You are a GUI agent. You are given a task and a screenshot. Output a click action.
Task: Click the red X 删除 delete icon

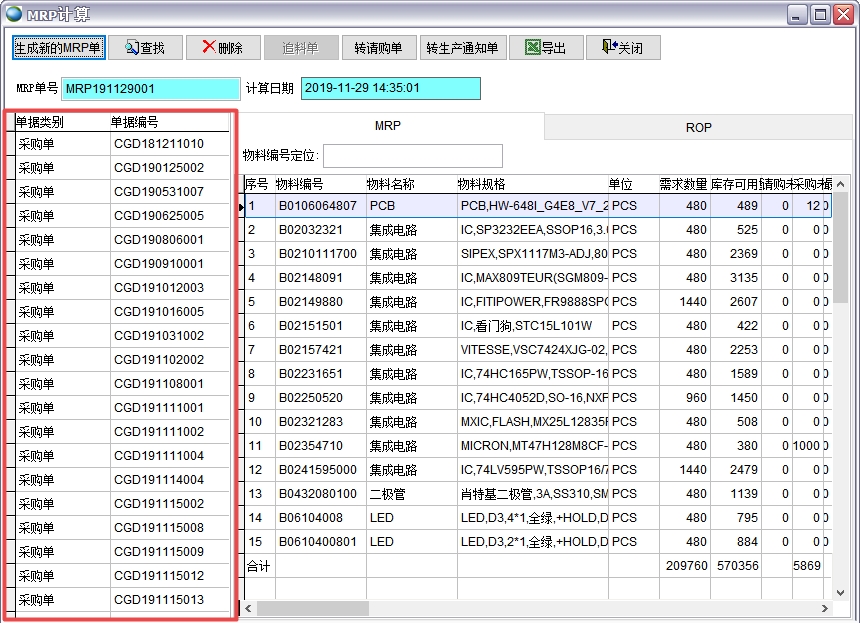208,47
